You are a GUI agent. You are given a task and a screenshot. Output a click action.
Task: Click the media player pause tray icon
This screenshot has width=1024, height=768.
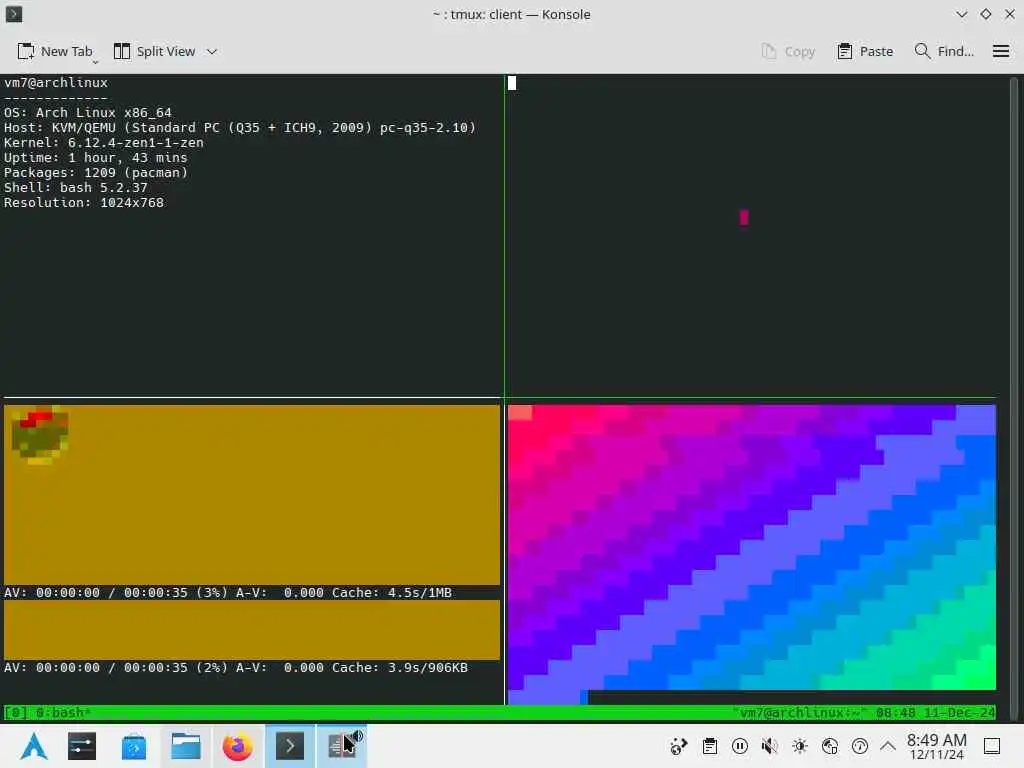pos(740,746)
